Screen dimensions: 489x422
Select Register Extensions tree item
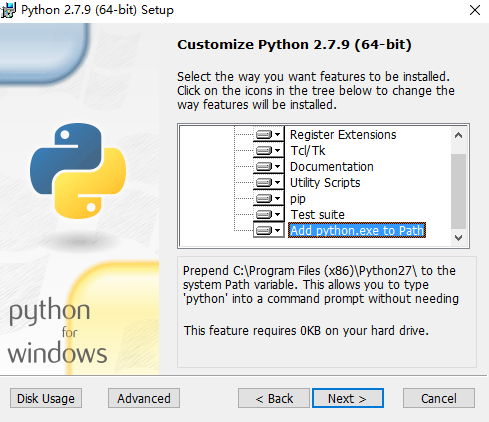[x=343, y=135]
